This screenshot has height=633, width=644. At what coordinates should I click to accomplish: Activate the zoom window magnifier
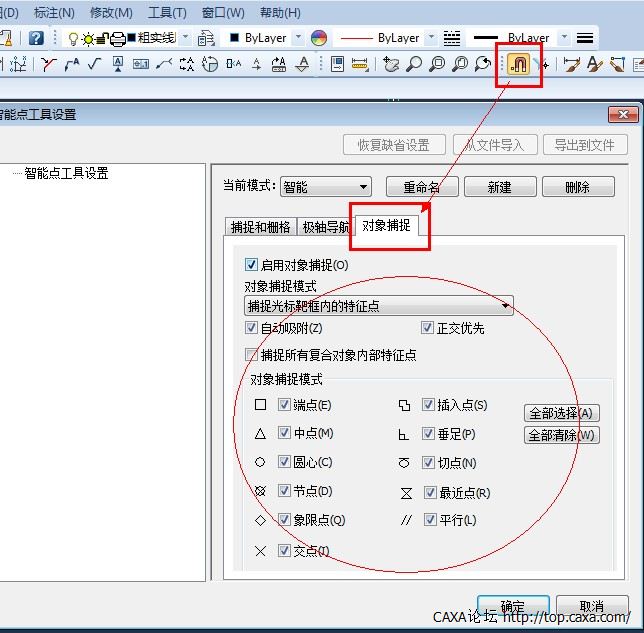coord(437,64)
